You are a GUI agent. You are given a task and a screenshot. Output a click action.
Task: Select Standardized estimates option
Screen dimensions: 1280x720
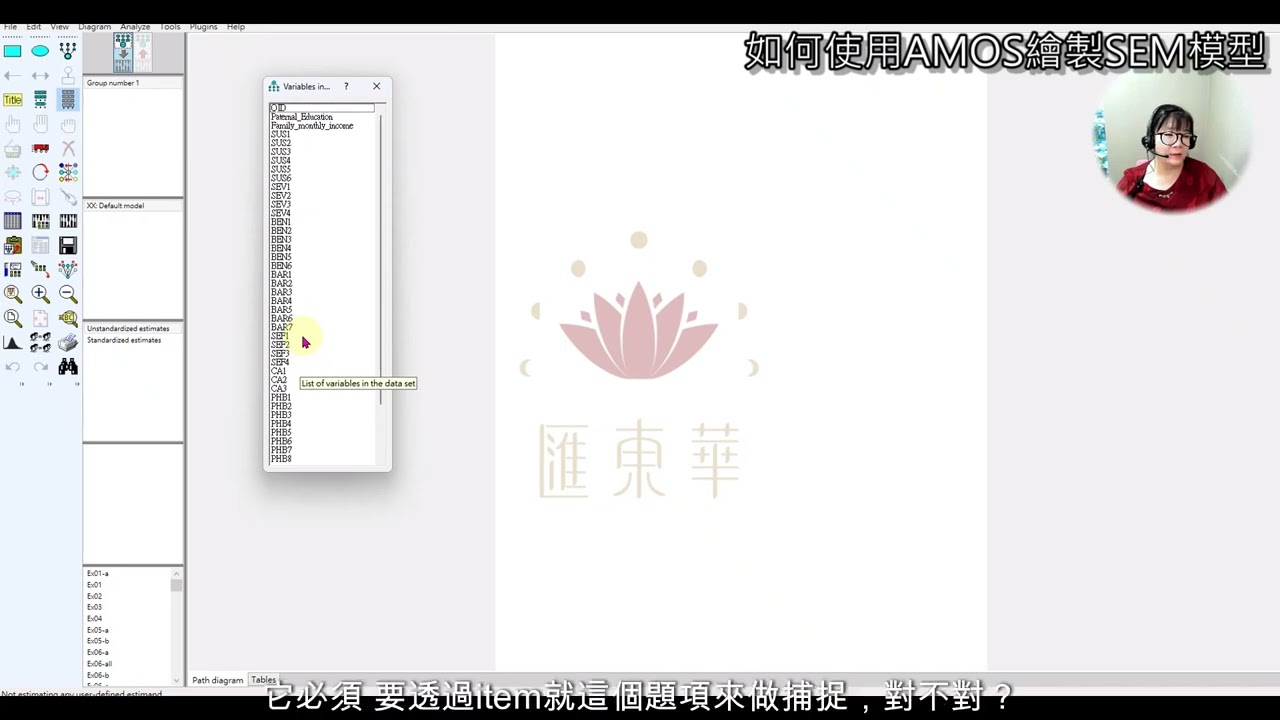[124, 340]
